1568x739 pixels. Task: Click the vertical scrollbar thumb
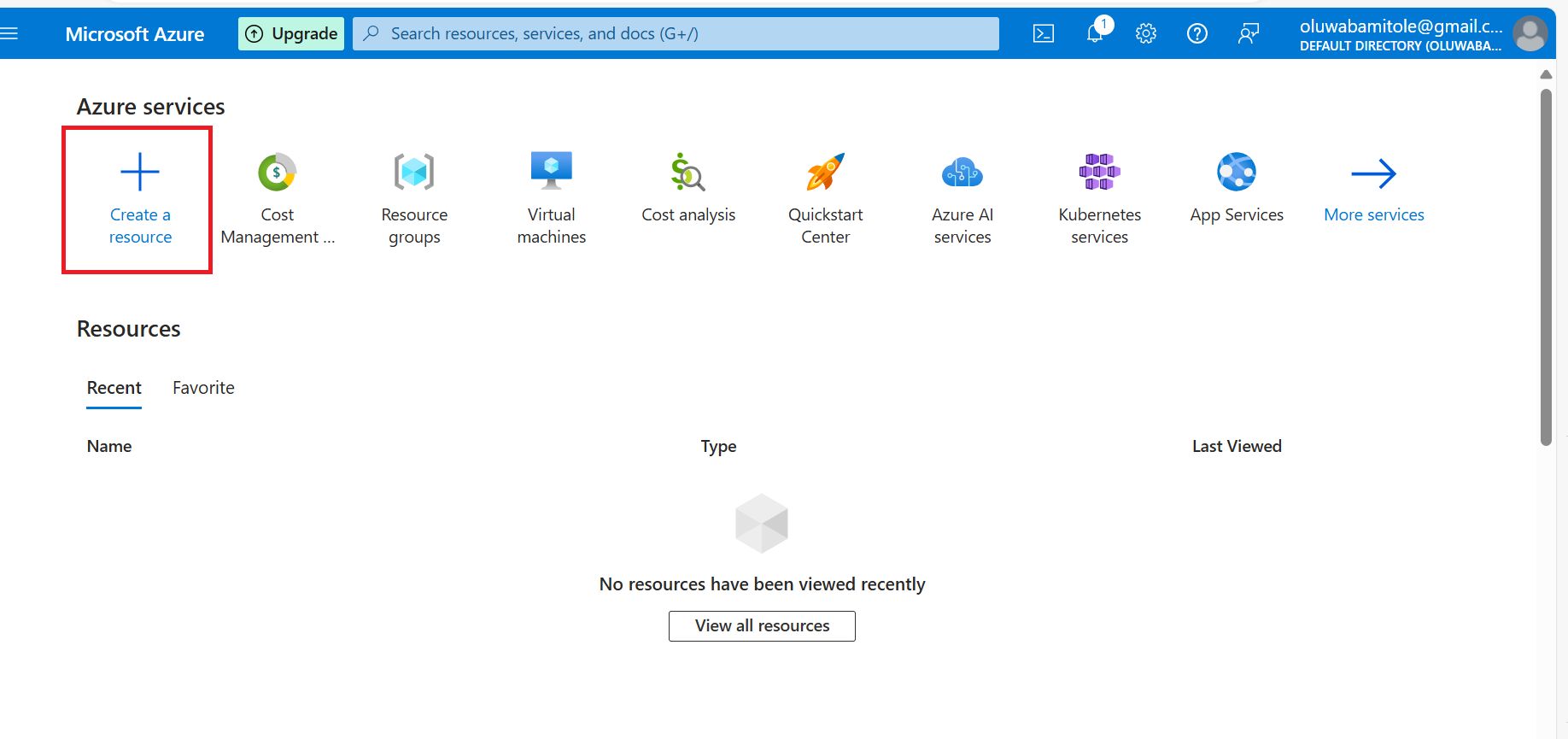pyautogui.click(x=1546, y=267)
